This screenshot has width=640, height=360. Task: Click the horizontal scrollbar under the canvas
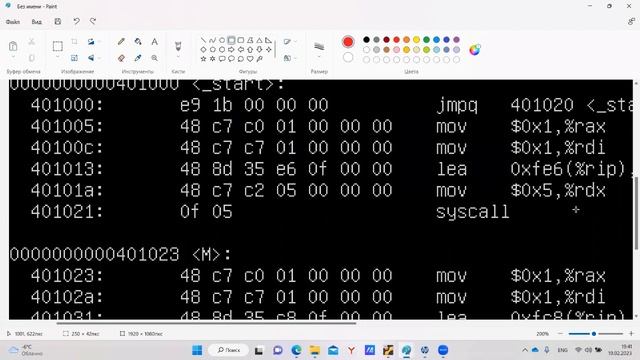(206, 323)
